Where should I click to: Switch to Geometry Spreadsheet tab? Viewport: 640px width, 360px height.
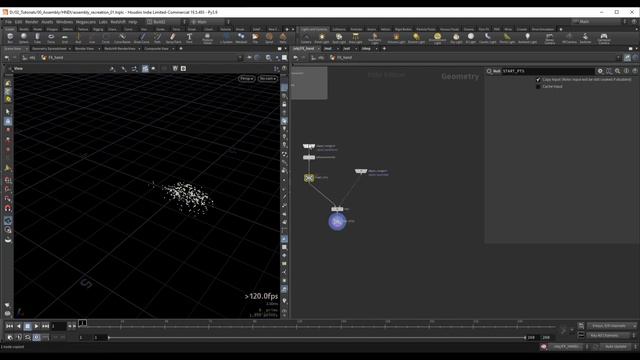(x=49, y=49)
